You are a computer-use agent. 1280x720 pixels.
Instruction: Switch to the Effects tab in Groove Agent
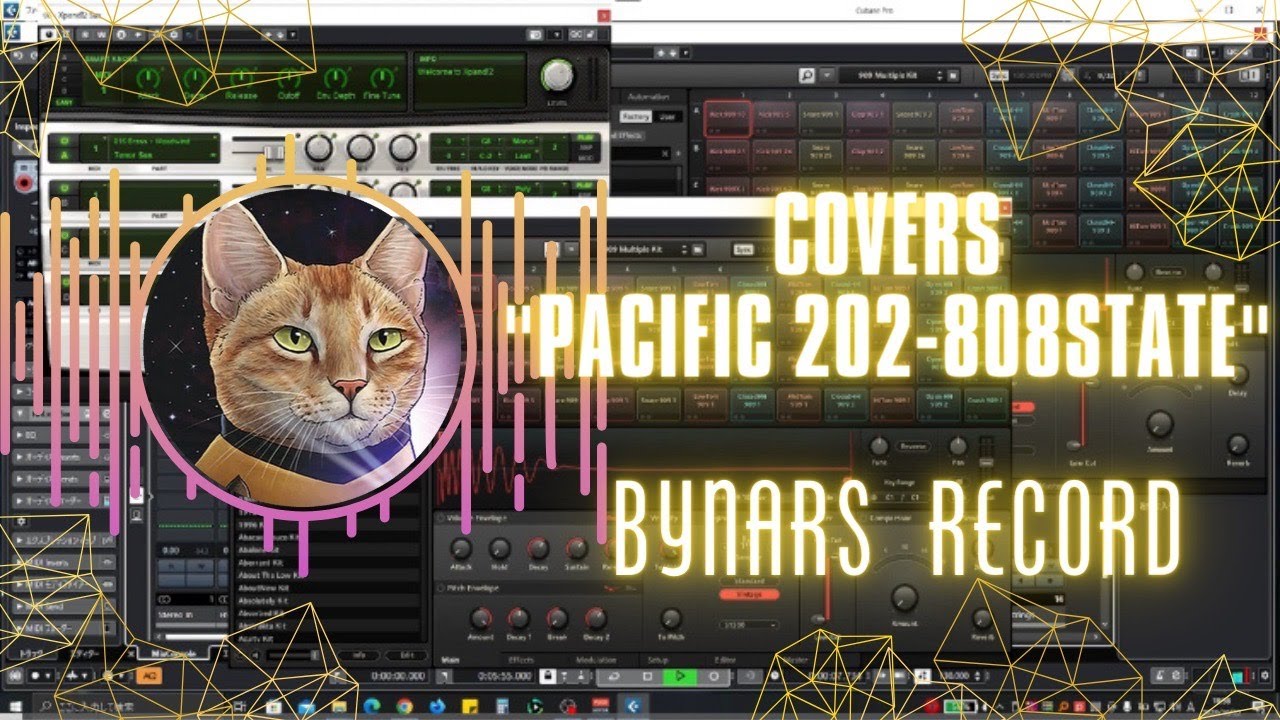(x=520, y=660)
